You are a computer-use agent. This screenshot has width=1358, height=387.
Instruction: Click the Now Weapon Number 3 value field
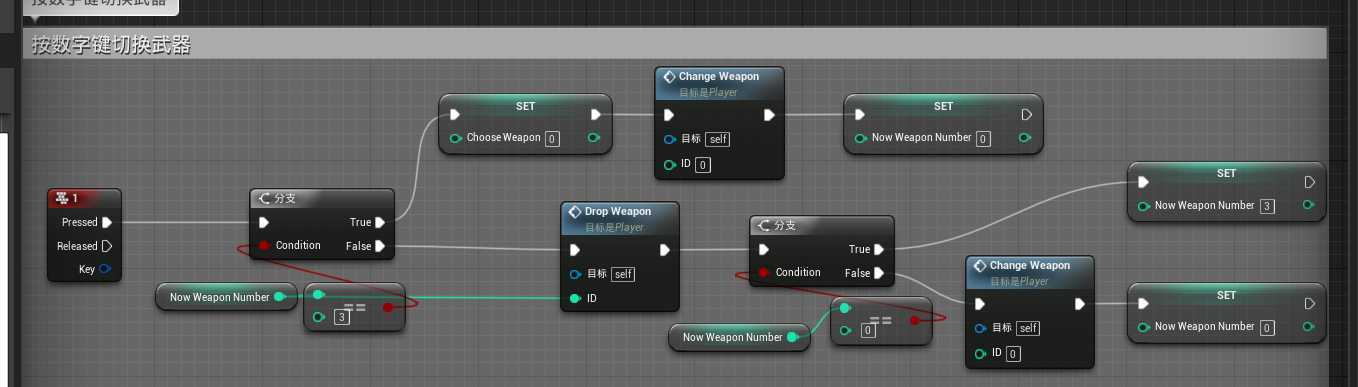1267,206
